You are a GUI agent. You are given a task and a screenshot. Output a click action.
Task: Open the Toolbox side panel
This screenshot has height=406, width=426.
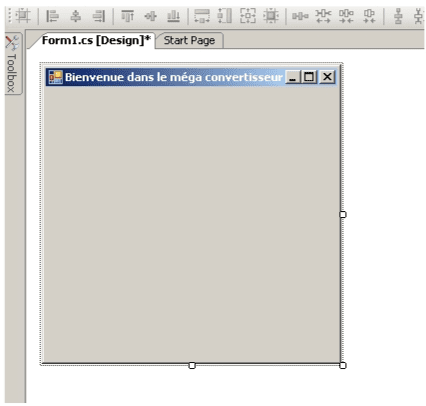(x=12, y=64)
